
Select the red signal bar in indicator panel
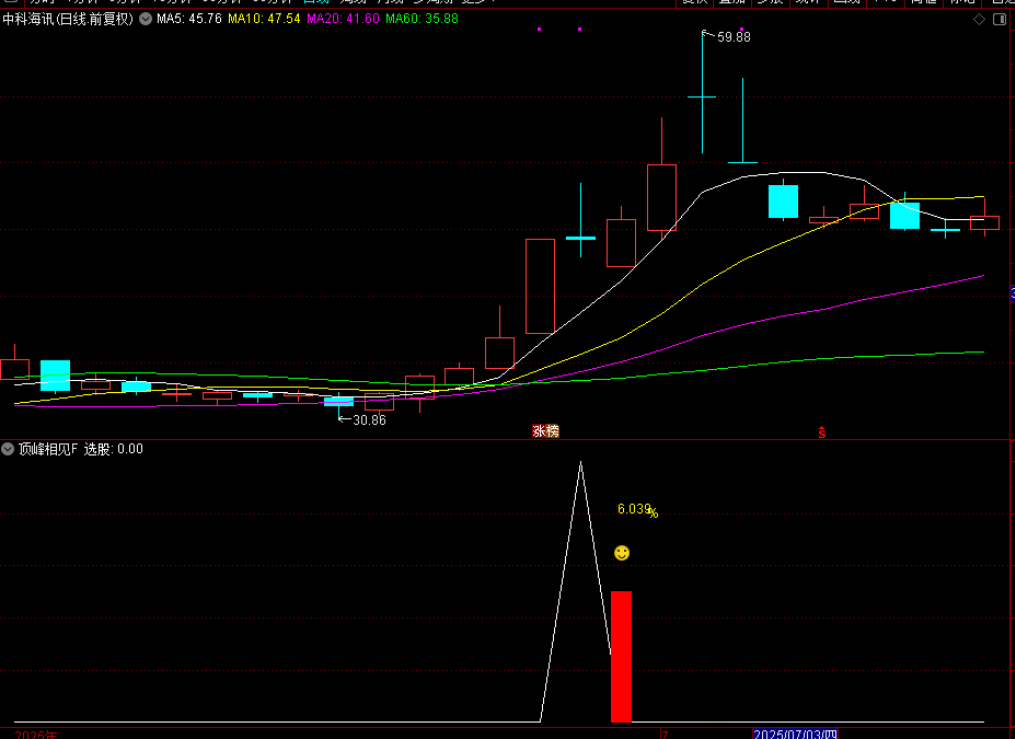click(x=621, y=656)
